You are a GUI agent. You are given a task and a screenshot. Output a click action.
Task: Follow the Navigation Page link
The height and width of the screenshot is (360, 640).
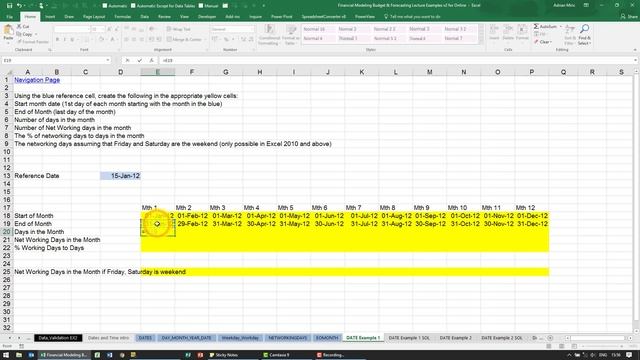point(37,80)
